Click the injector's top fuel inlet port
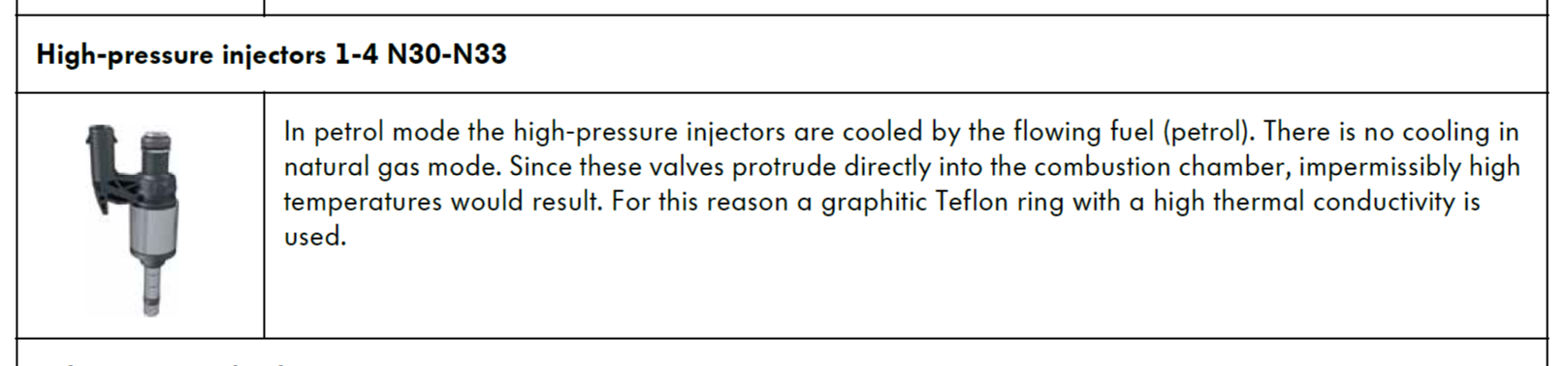Viewport: 1568px width, 366px height. [x=157, y=145]
